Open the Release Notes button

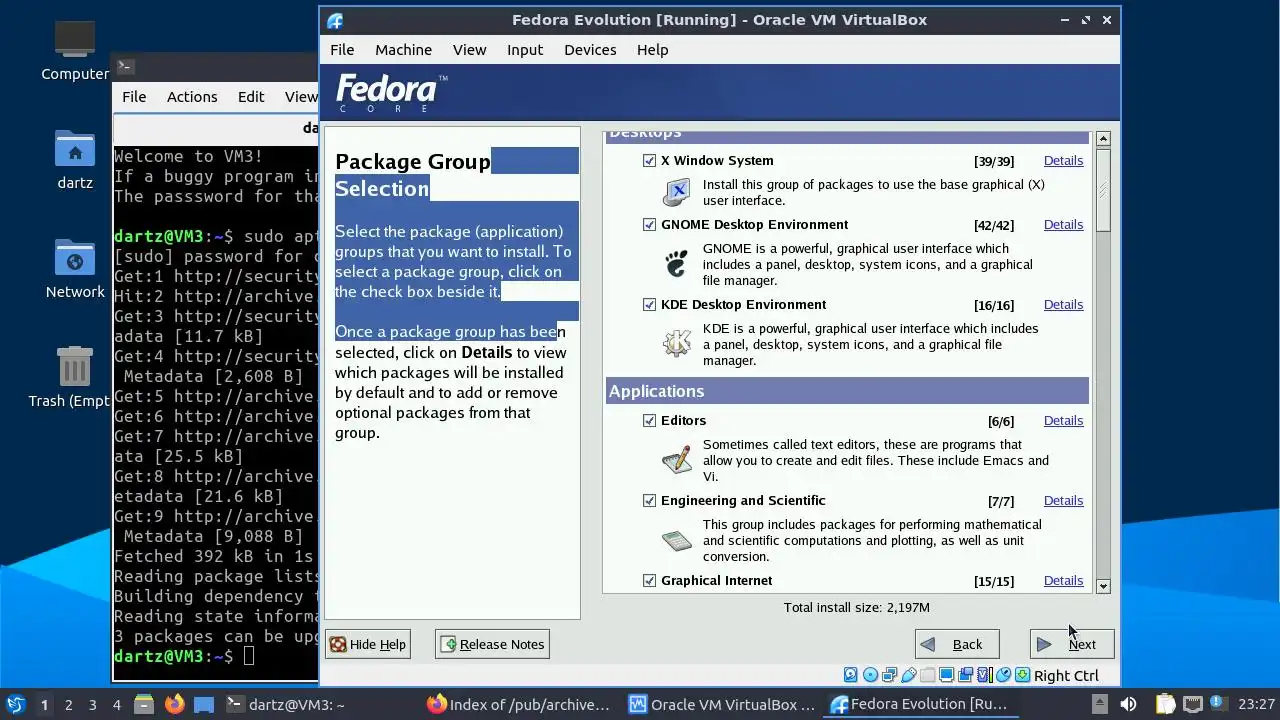[492, 644]
